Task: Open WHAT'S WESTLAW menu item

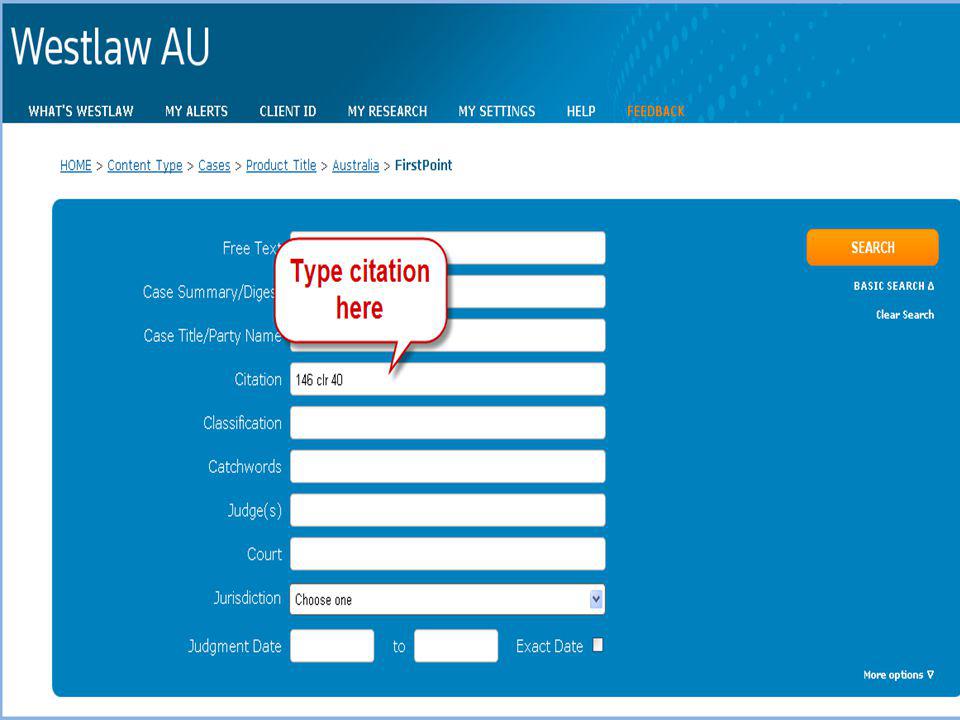Action: pyautogui.click(x=81, y=111)
